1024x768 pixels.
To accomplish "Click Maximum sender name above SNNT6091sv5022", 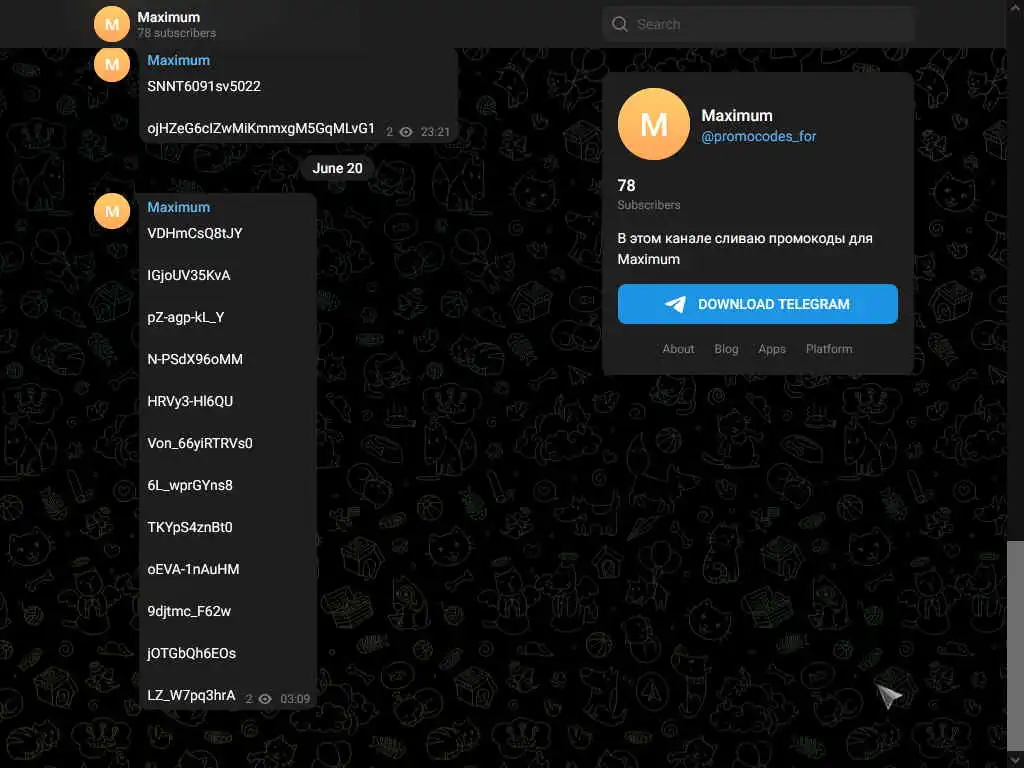I will coord(178,60).
